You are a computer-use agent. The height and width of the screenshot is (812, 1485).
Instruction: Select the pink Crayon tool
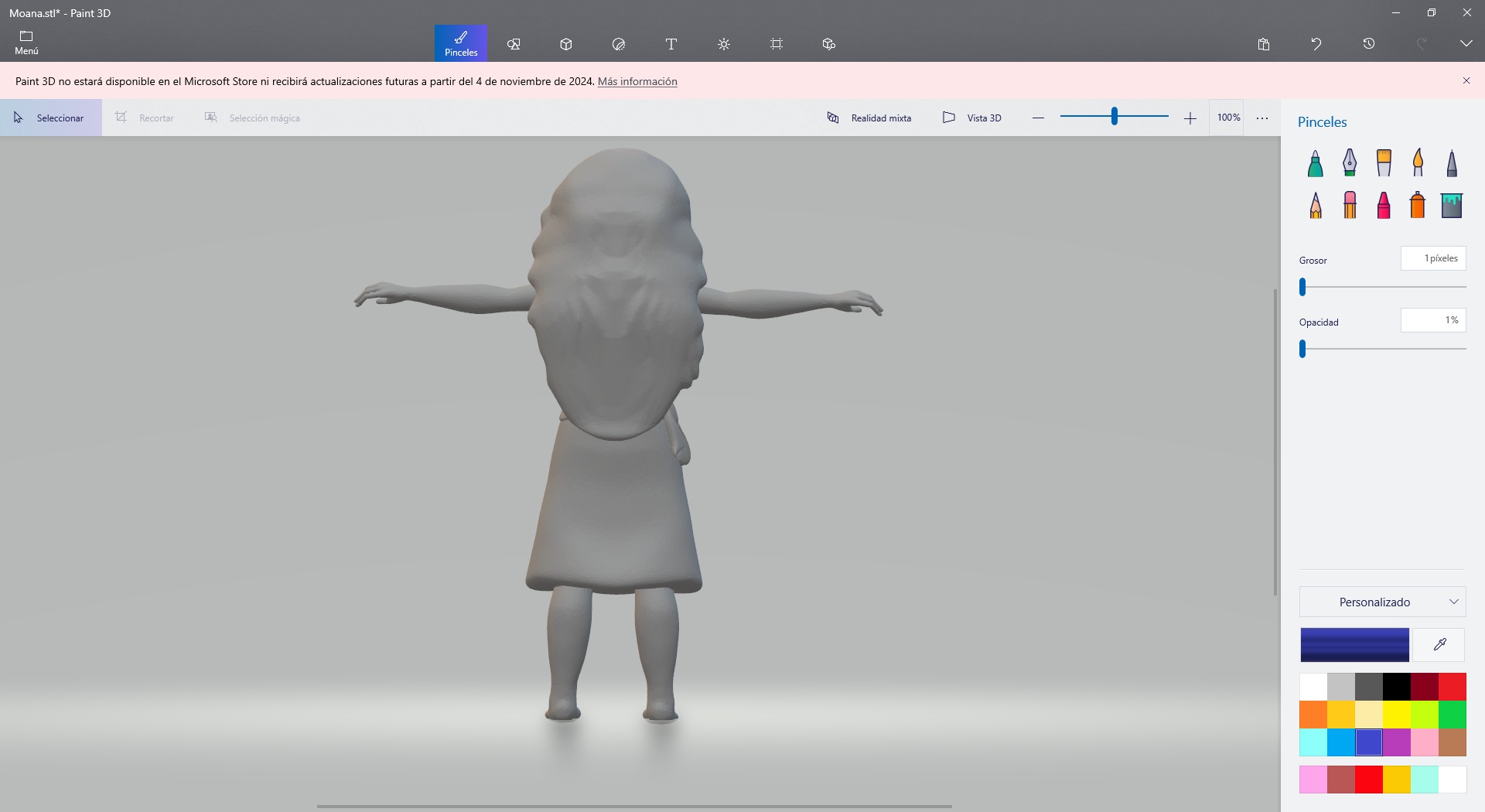coord(1384,205)
